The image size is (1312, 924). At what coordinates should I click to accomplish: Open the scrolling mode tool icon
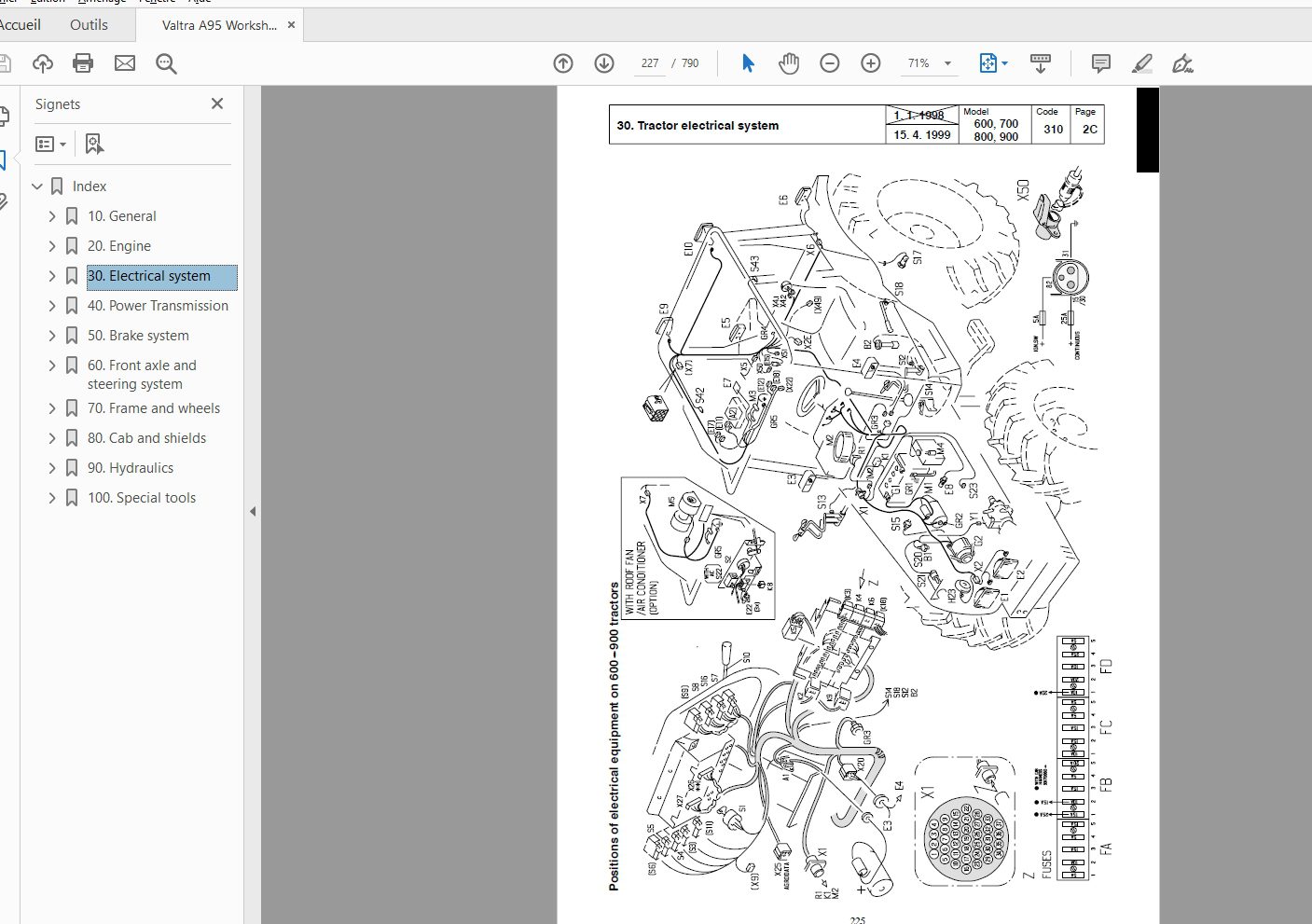1041,63
